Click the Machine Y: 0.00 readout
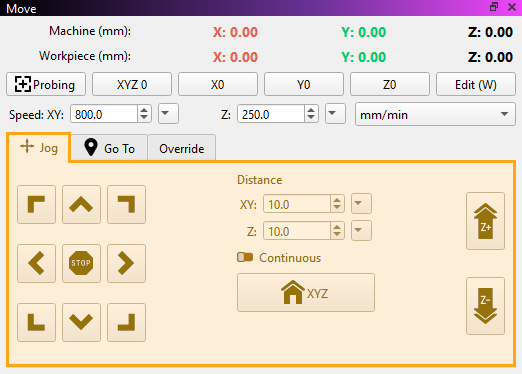This screenshot has height=374, width=522. 364,32
